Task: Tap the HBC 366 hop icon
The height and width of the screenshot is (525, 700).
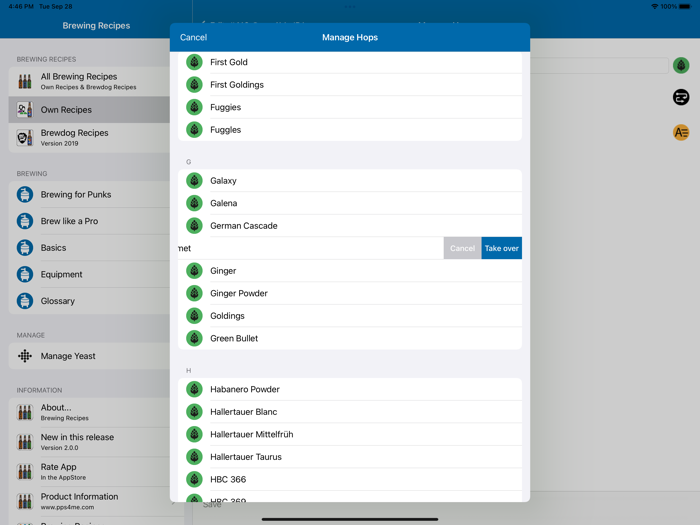Action: click(x=194, y=479)
